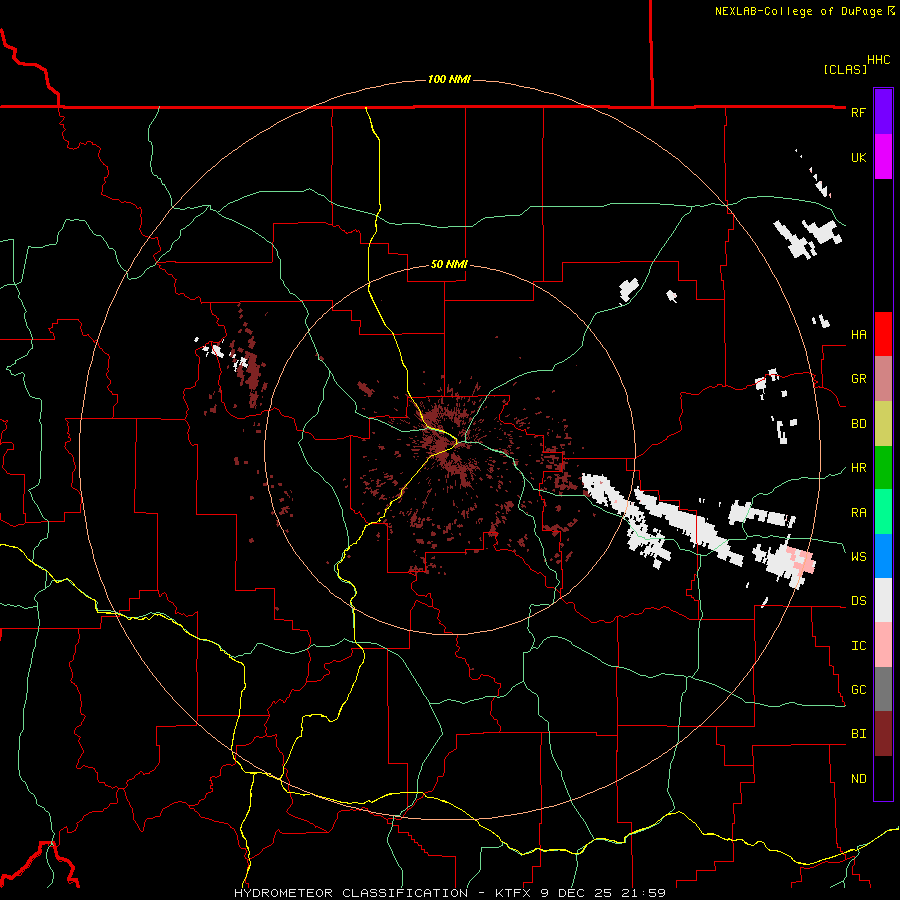Click the BD yellow legend swatch
Screen dimensions: 900x900
[x=883, y=424]
